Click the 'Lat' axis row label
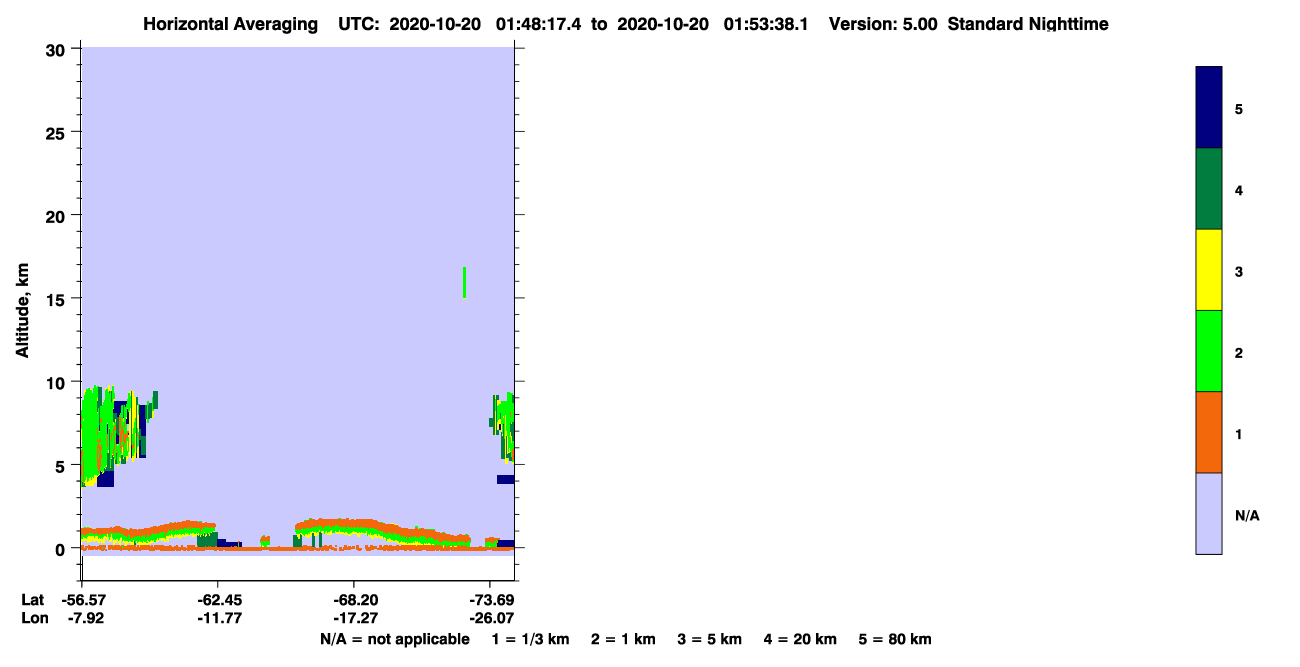This screenshot has width=1300, height=667. pos(33,600)
